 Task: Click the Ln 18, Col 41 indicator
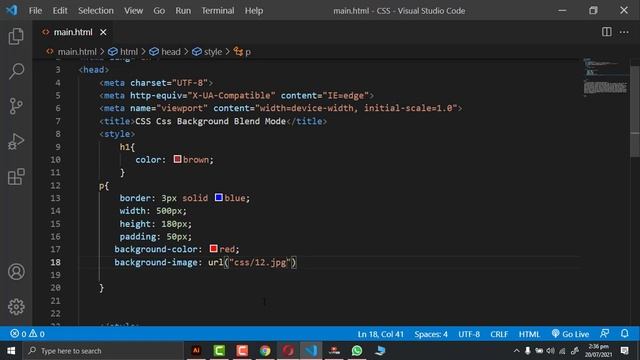click(380, 334)
